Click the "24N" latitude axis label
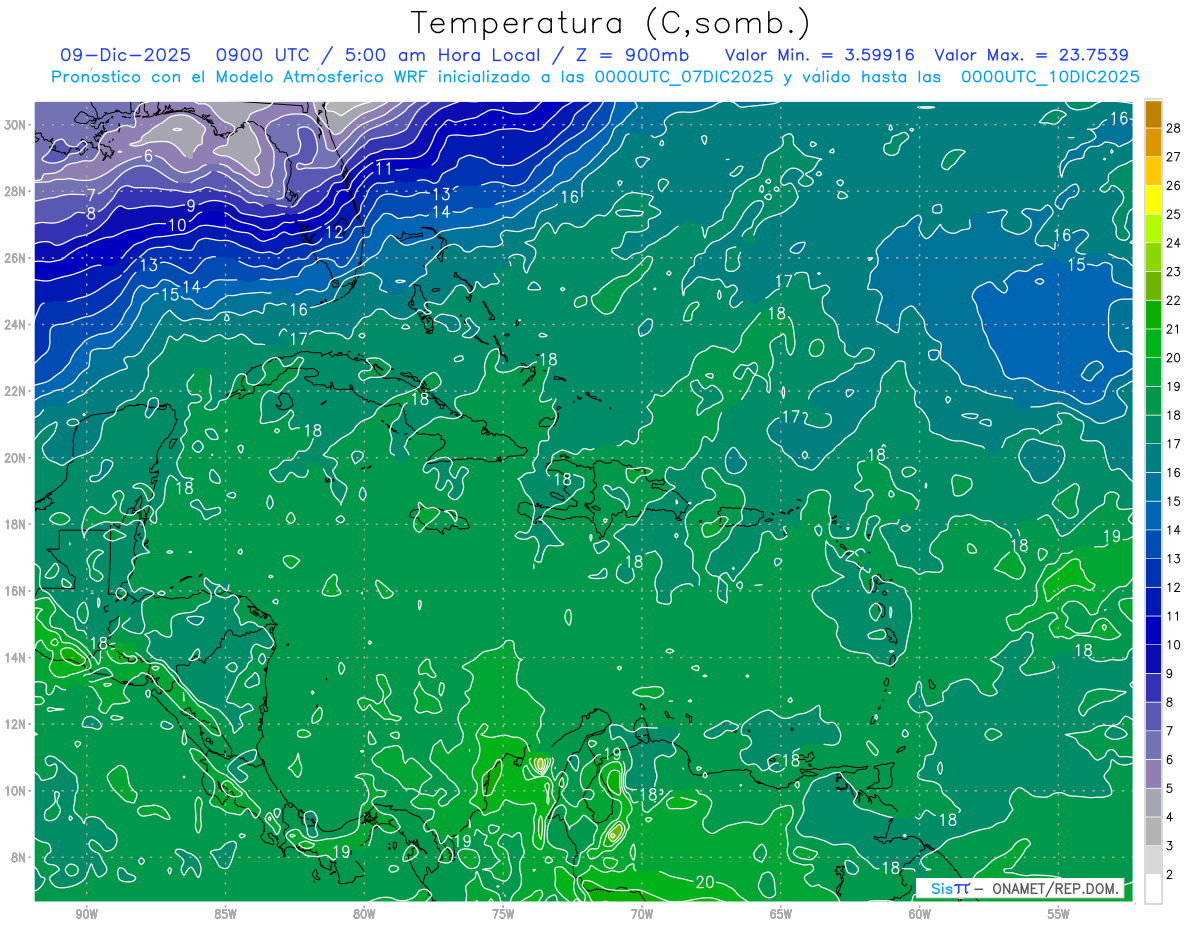The width and height of the screenshot is (1200, 927). coord(16,325)
